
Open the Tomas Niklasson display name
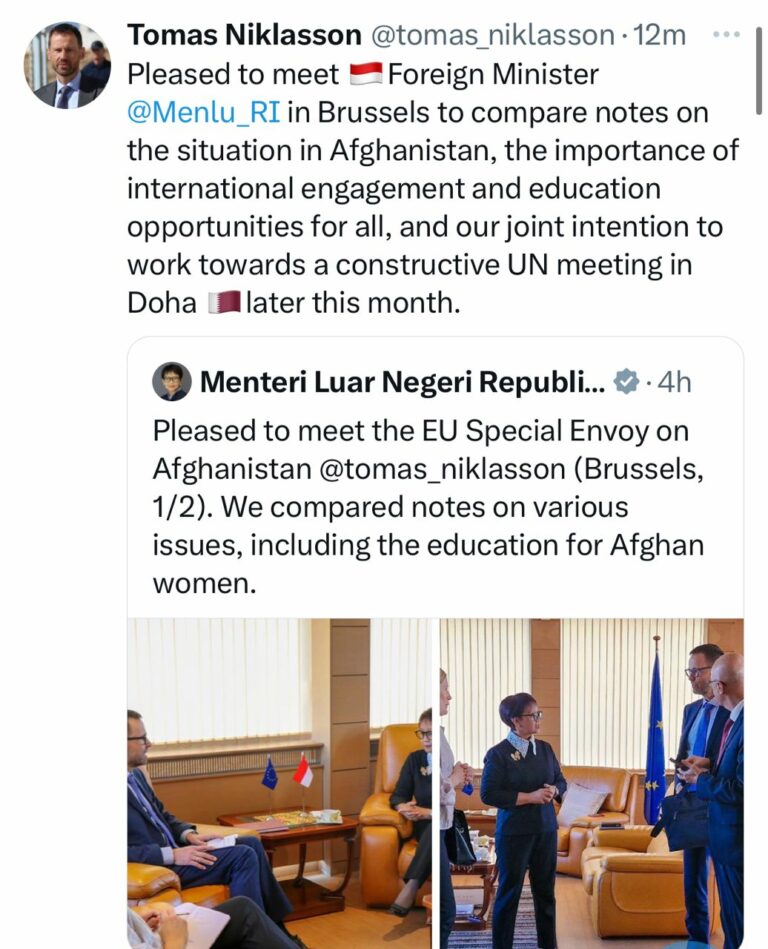(x=244, y=35)
